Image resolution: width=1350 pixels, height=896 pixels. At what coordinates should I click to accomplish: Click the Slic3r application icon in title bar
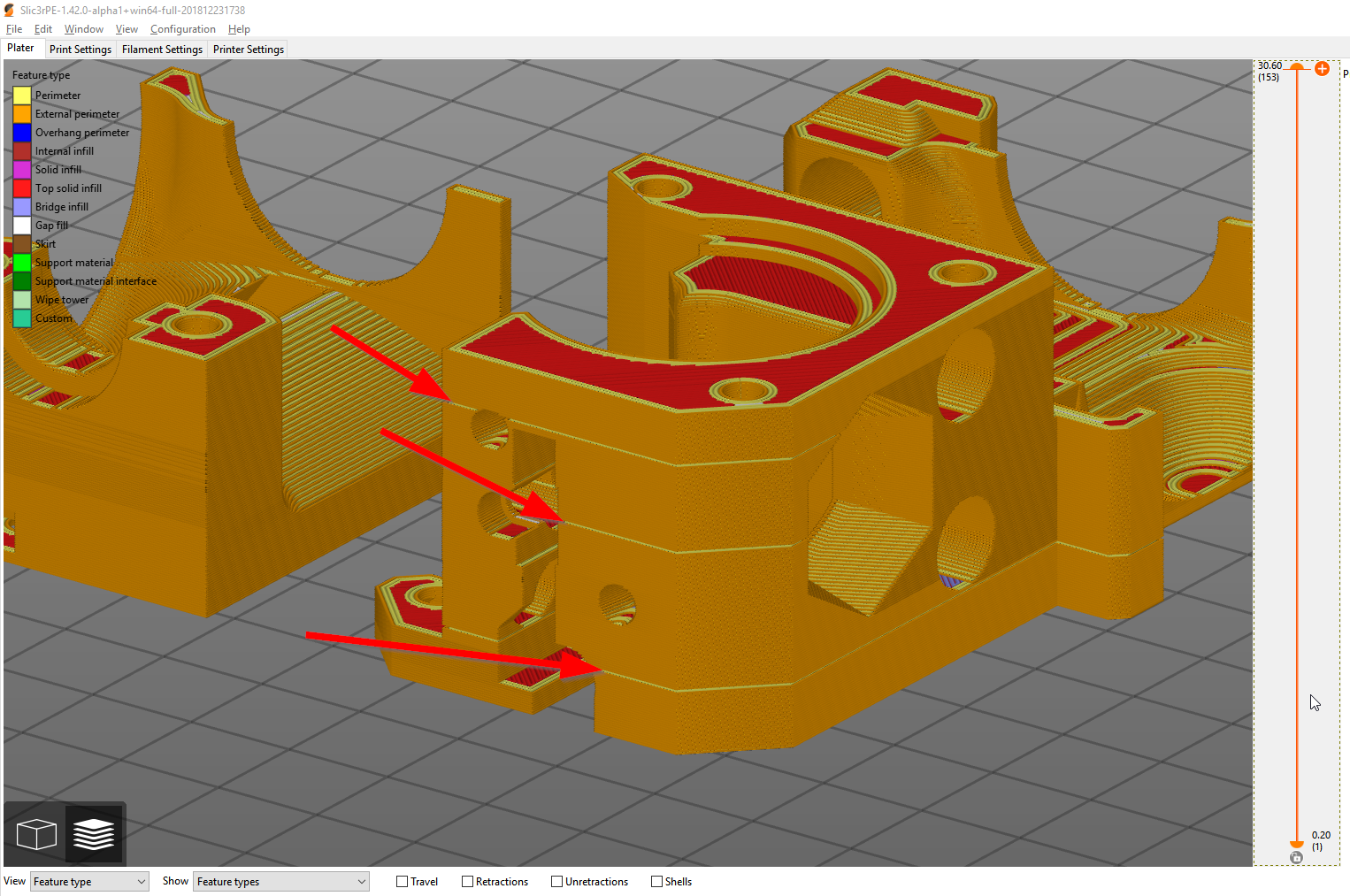(9, 10)
